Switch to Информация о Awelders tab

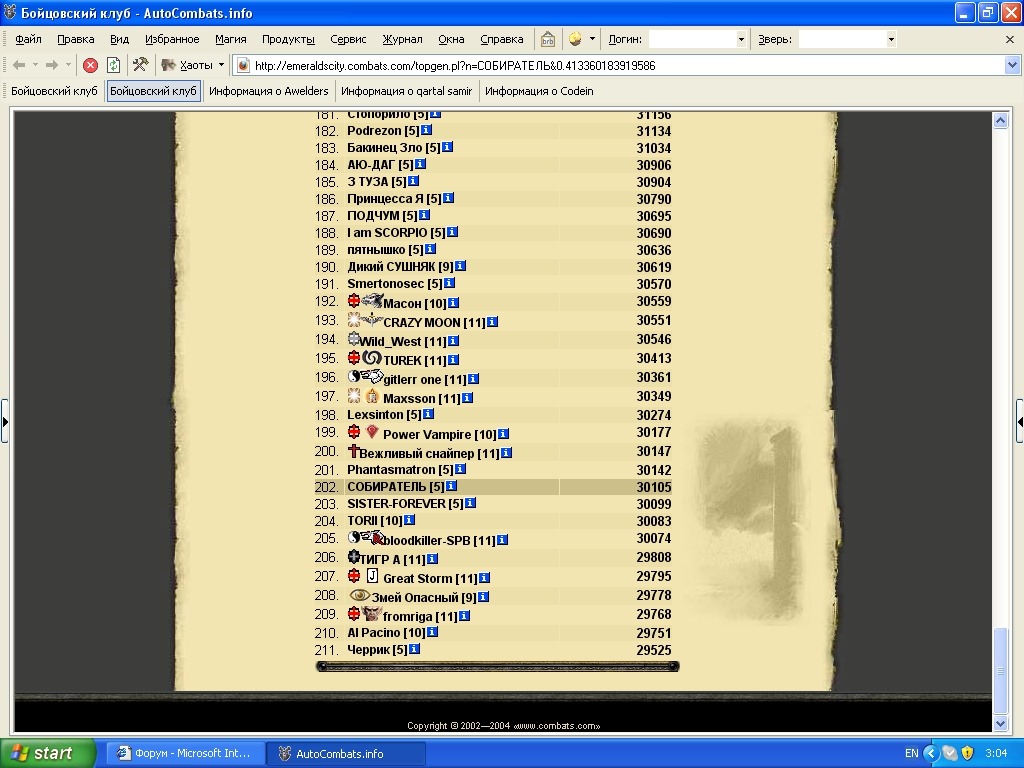click(x=268, y=91)
